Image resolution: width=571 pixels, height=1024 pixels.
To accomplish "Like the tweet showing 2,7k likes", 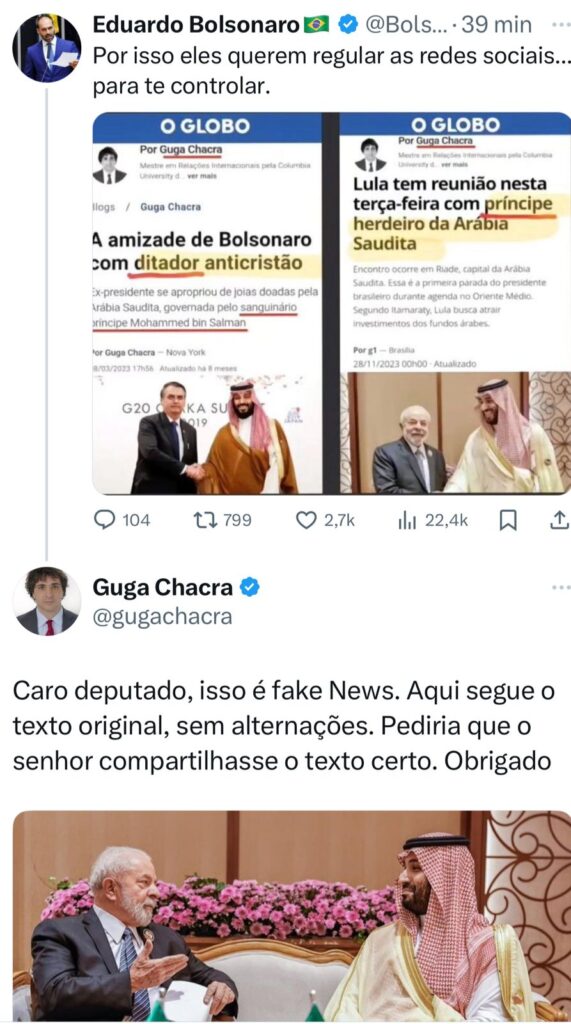I will pyautogui.click(x=325, y=520).
